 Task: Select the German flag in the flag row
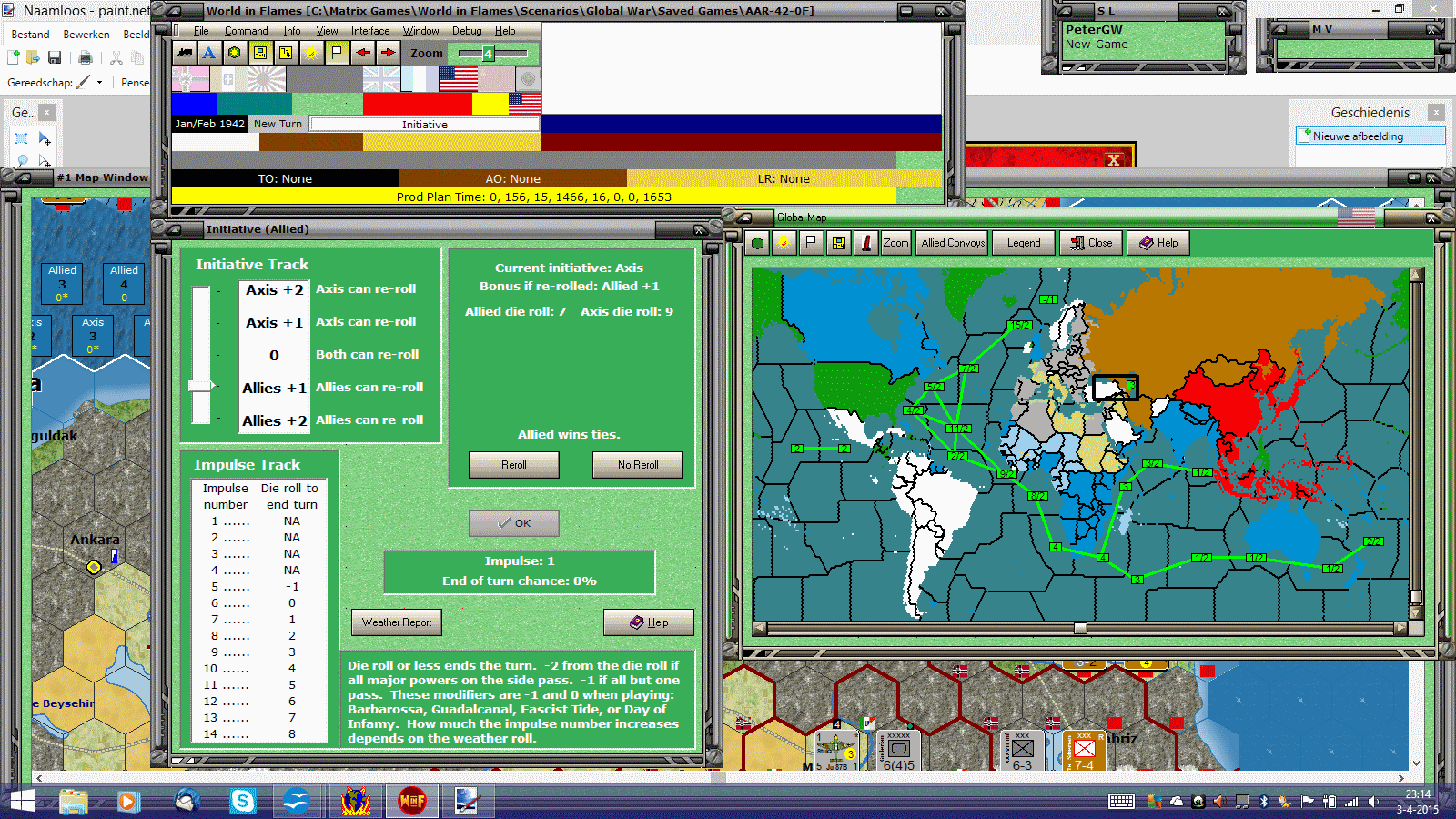(190, 79)
